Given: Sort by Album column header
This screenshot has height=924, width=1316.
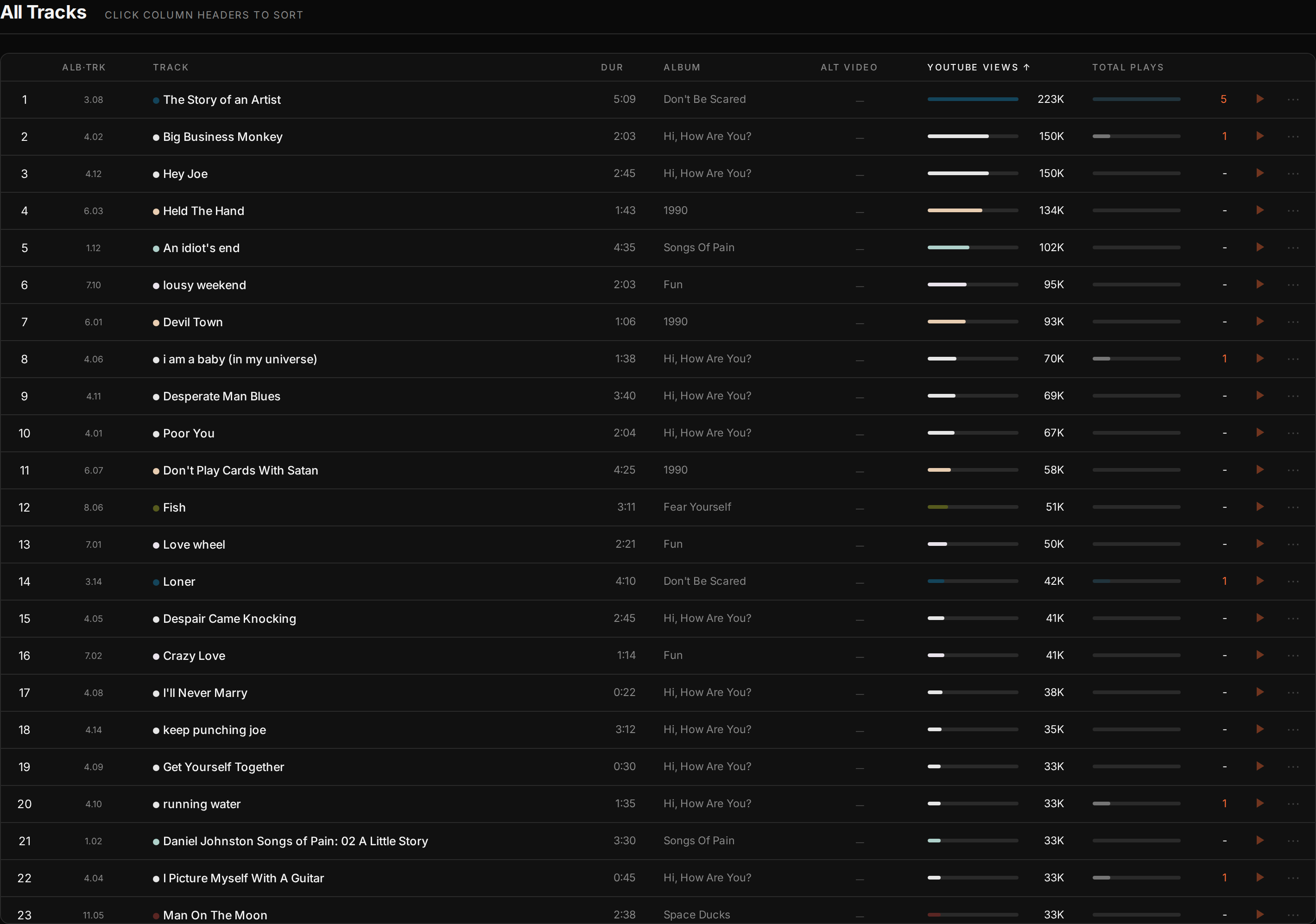Looking at the screenshot, I should (x=682, y=67).
